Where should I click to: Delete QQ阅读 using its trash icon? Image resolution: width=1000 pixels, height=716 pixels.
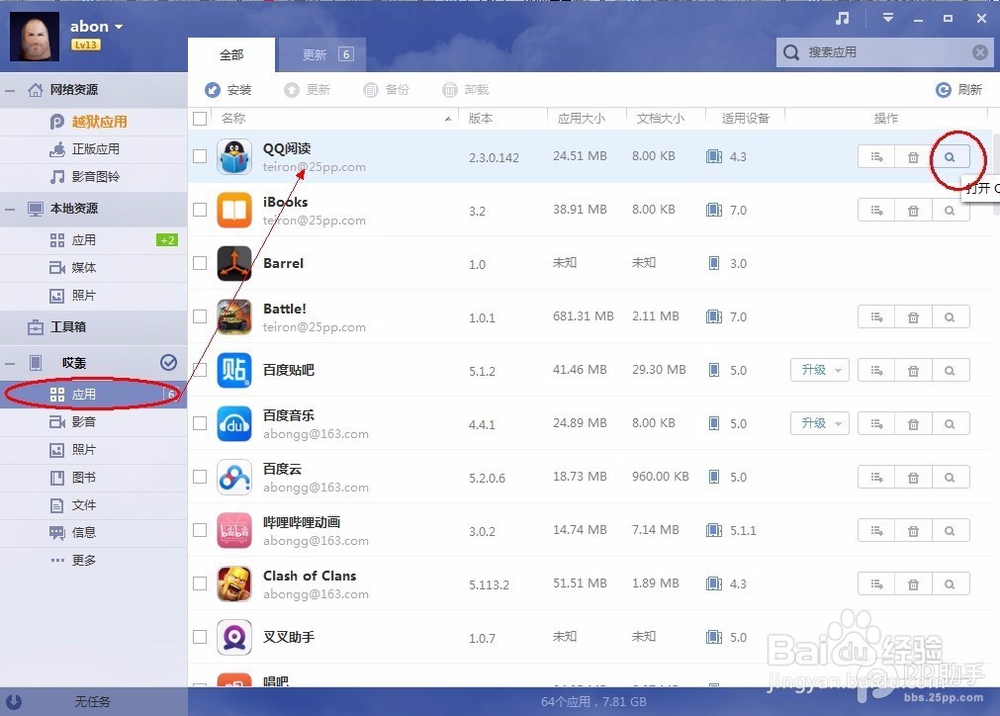tap(913, 157)
